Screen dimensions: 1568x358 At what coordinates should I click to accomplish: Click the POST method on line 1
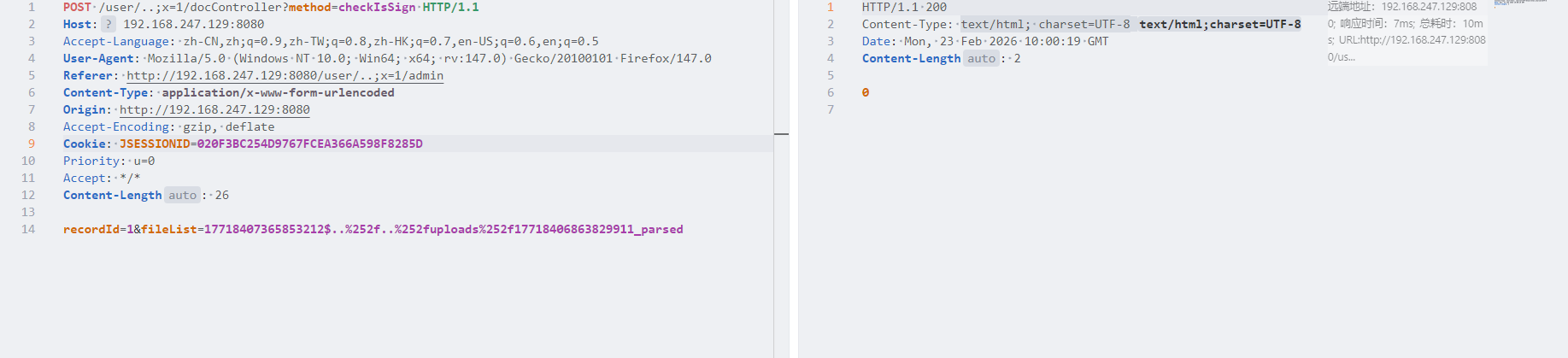tap(77, 7)
